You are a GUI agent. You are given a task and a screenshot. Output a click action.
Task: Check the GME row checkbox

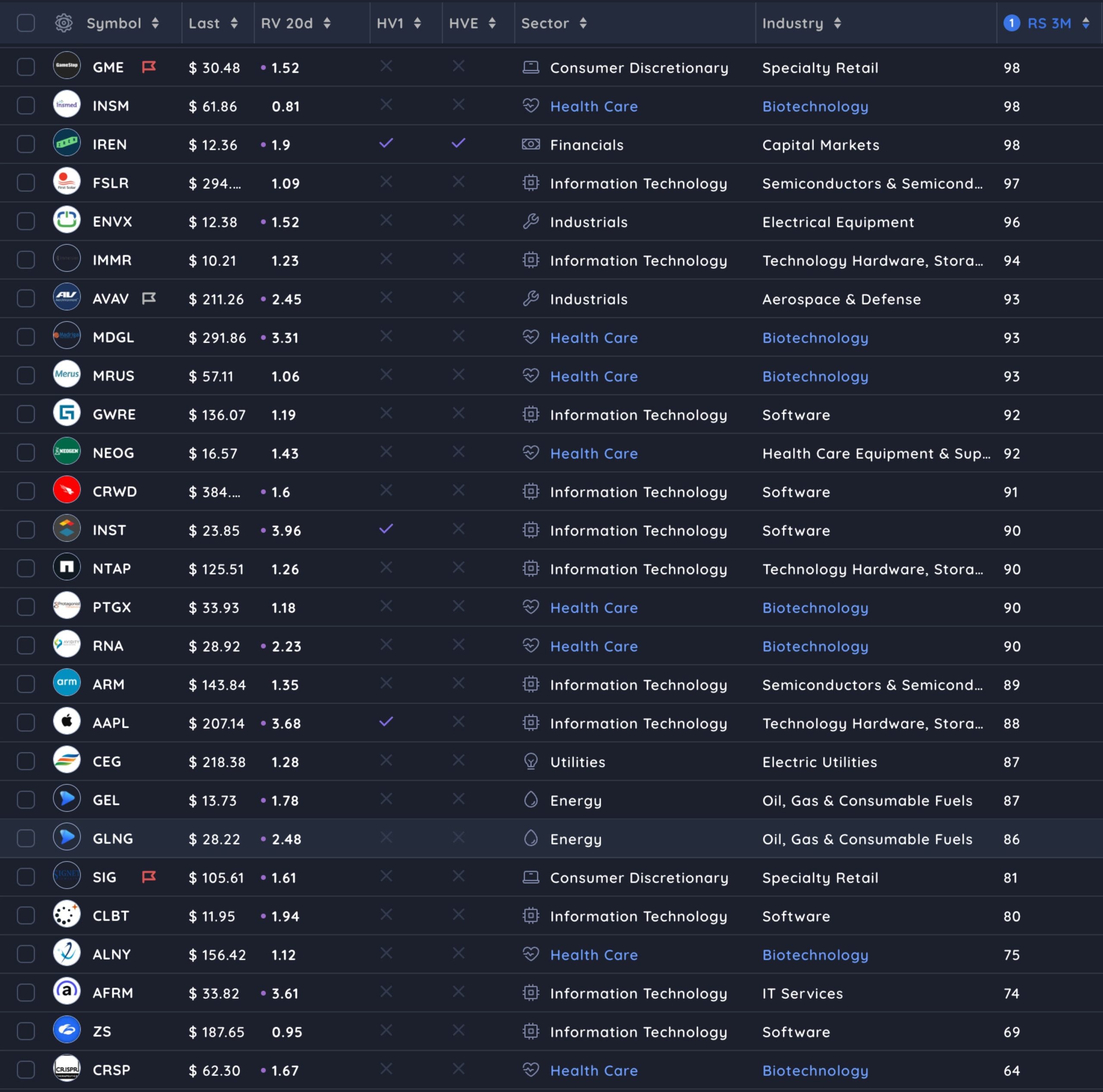click(x=26, y=67)
